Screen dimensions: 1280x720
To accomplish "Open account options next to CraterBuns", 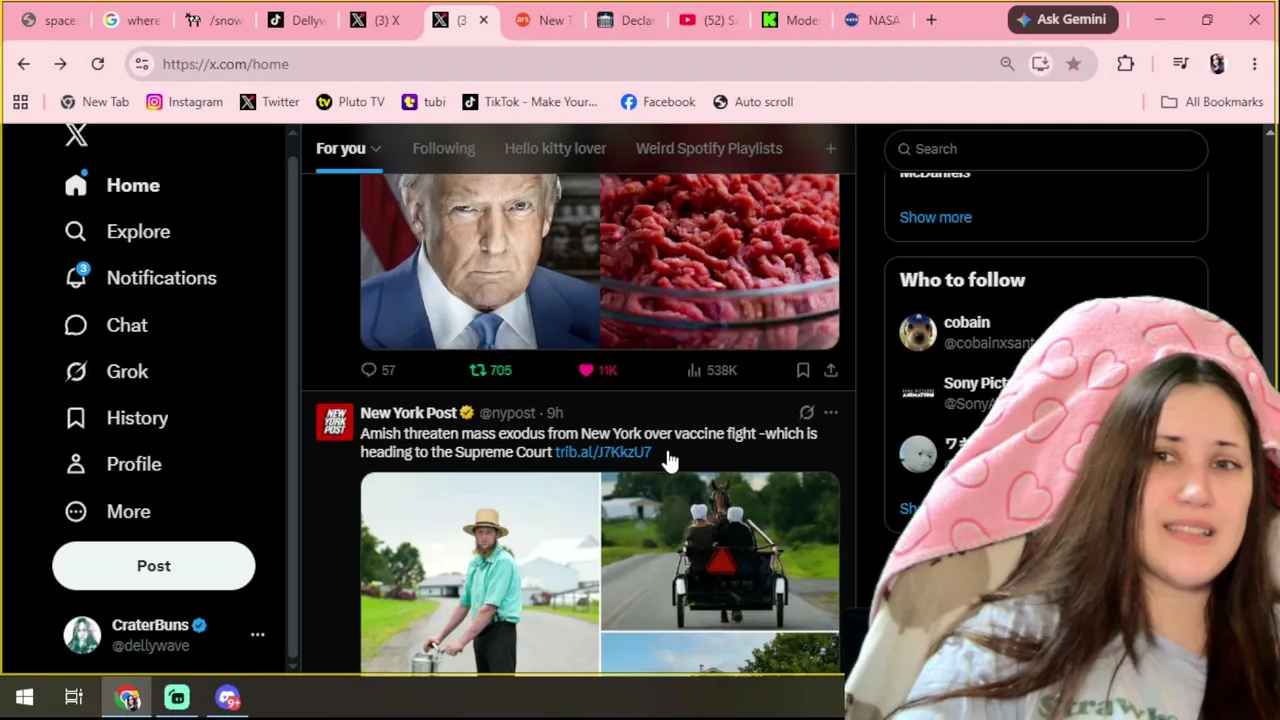I will point(257,635).
